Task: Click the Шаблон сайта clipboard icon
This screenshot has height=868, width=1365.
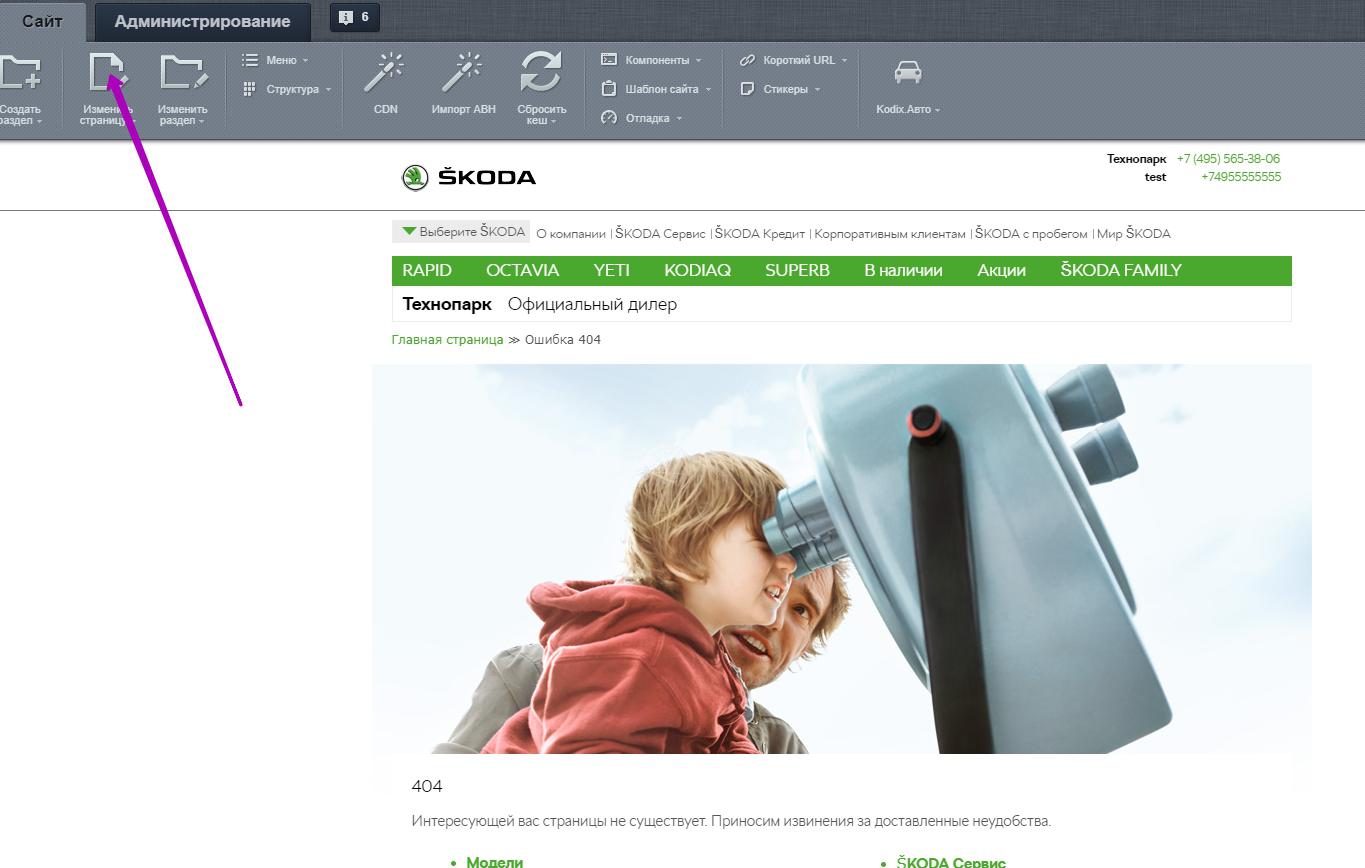Action: coord(608,89)
